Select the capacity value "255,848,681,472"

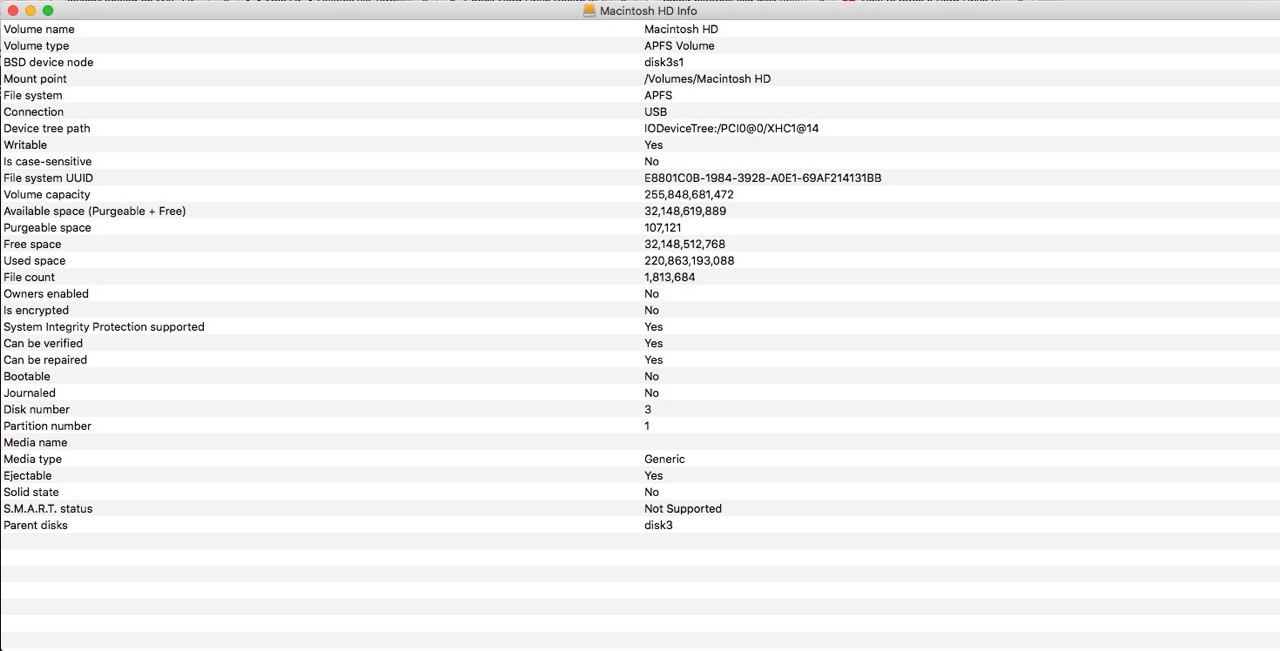[x=689, y=194]
